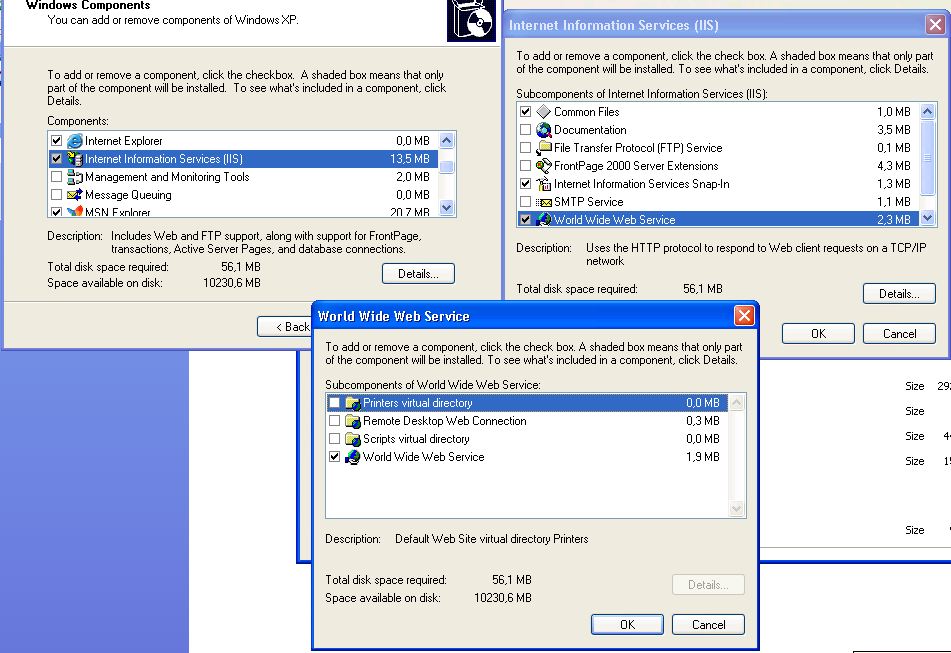Toggle the Internet Explorer checkbox
This screenshot has height=653, width=951.
(x=56, y=141)
